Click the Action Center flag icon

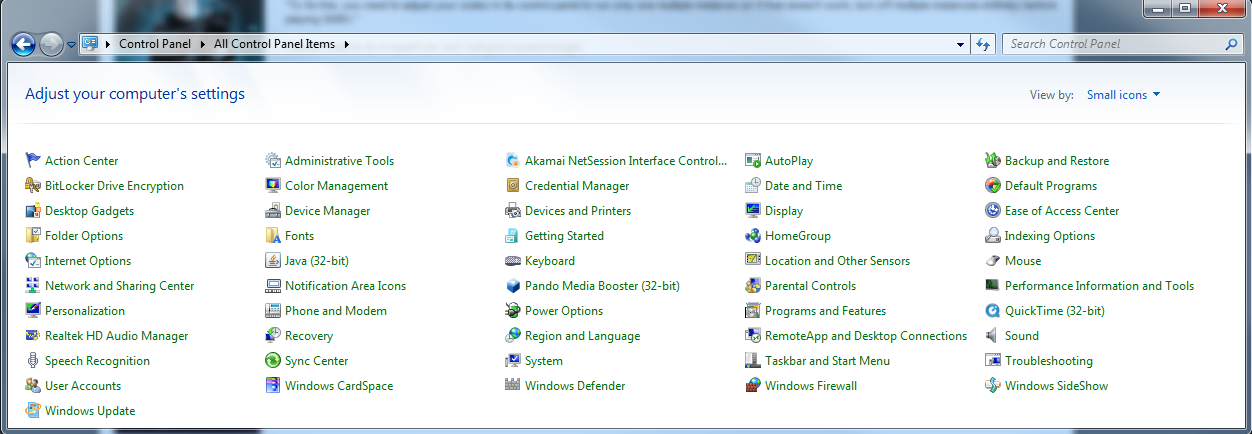tap(33, 160)
